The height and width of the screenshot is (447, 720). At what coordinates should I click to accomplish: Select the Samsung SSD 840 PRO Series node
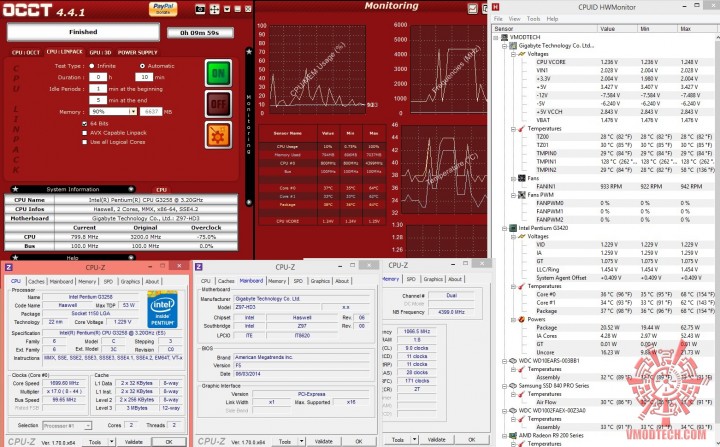point(553,386)
